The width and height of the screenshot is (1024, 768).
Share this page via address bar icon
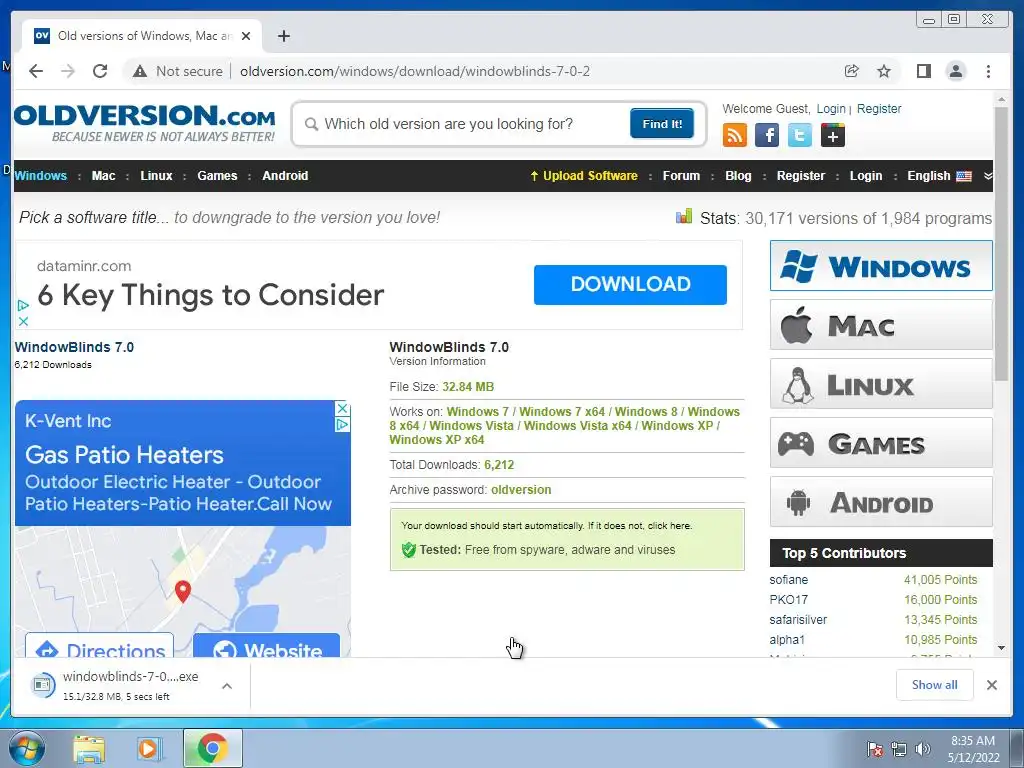(852, 71)
